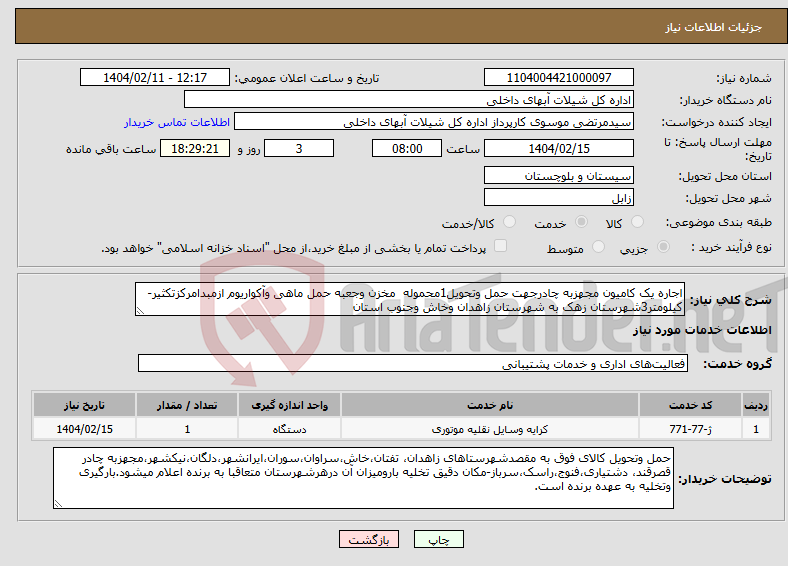Click the quantity cell showing 1 in the تعداد / مقدار column
Viewport: 788px width, 566px height.
pyautogui.click(x=187, y=429)
